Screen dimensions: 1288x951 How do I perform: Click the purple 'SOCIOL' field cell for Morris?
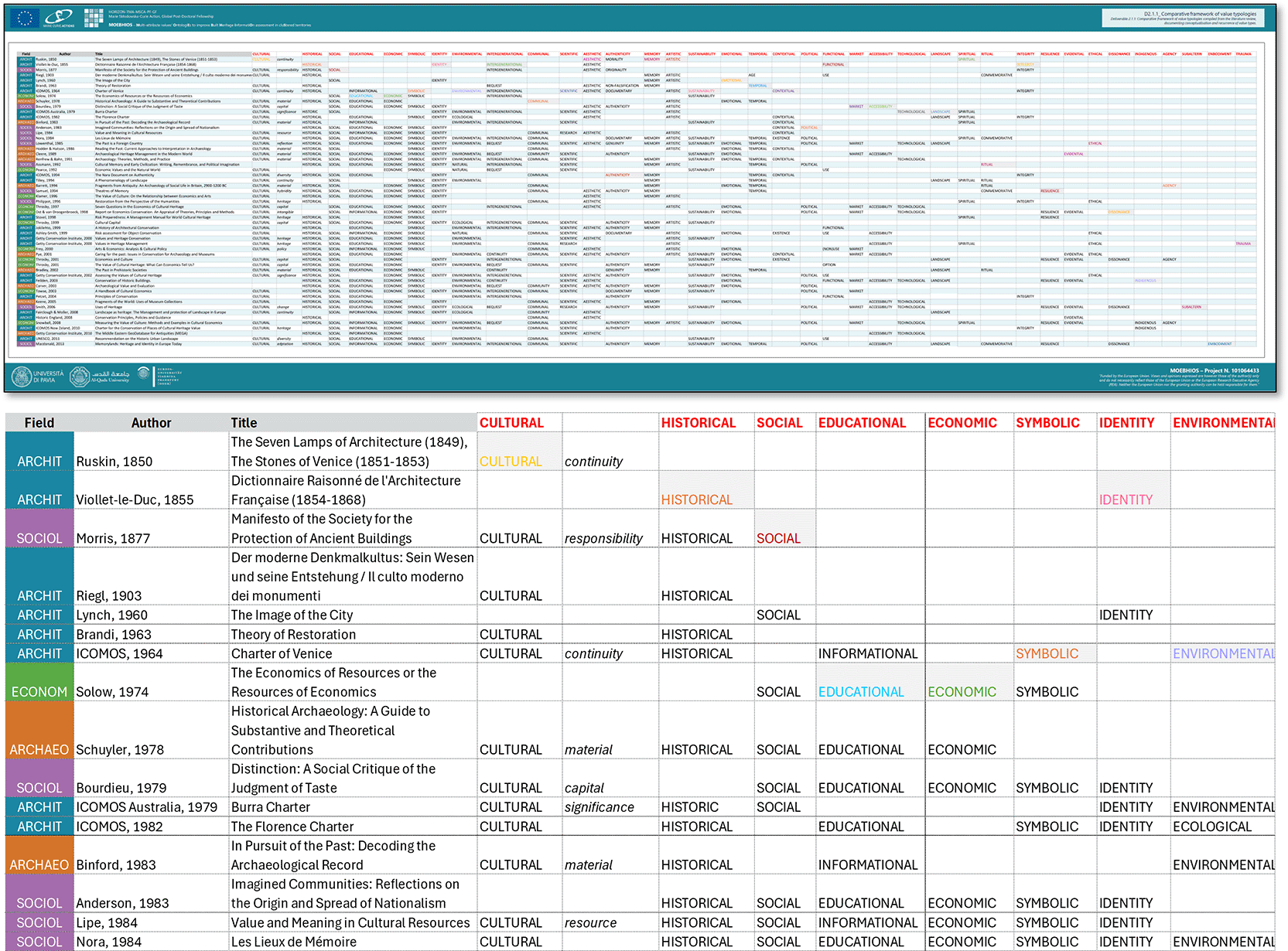point(39,529)
